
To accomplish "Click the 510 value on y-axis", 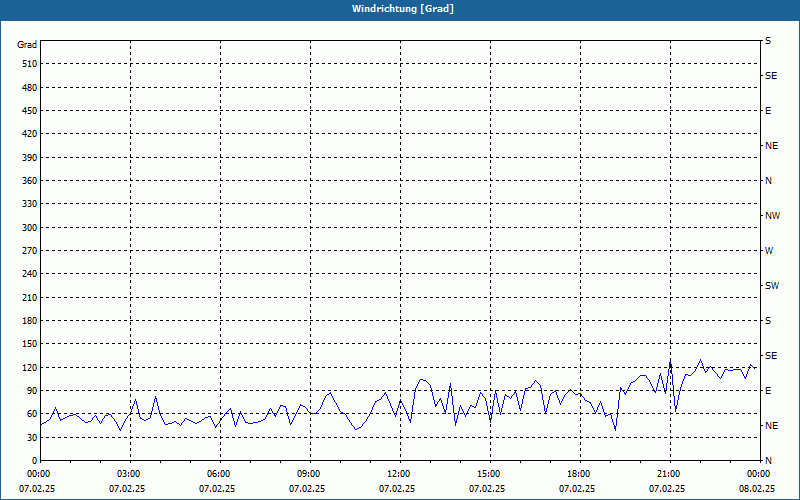I will point(27,64).
